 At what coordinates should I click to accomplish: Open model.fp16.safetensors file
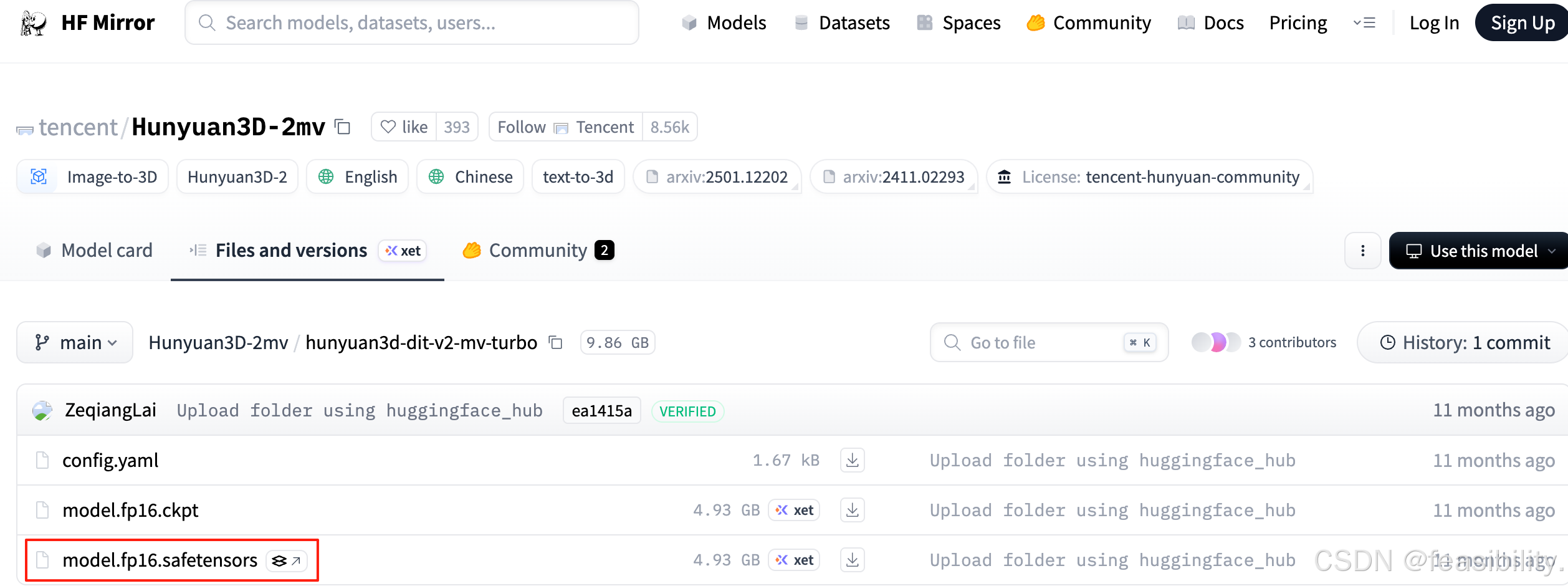tap(160, 560)
